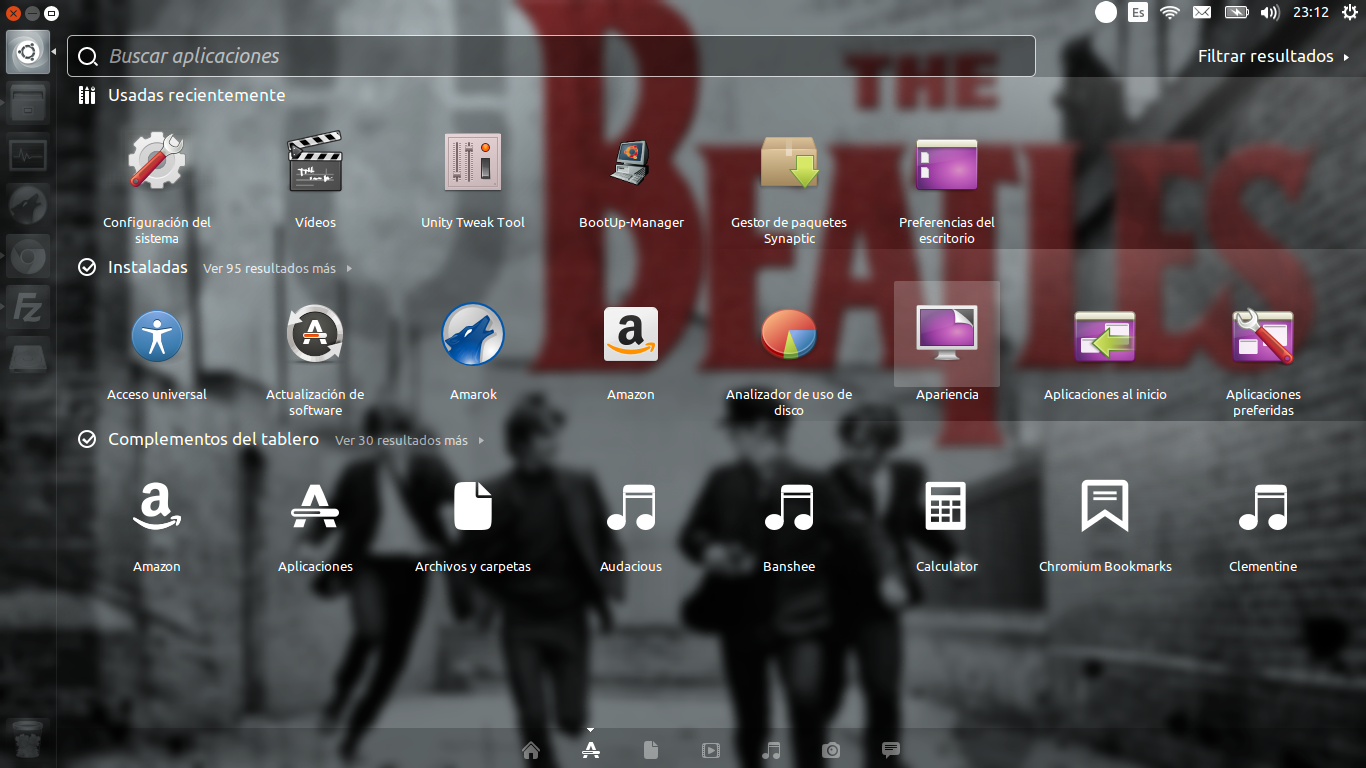Open Actualización de software

coord(315,334)
